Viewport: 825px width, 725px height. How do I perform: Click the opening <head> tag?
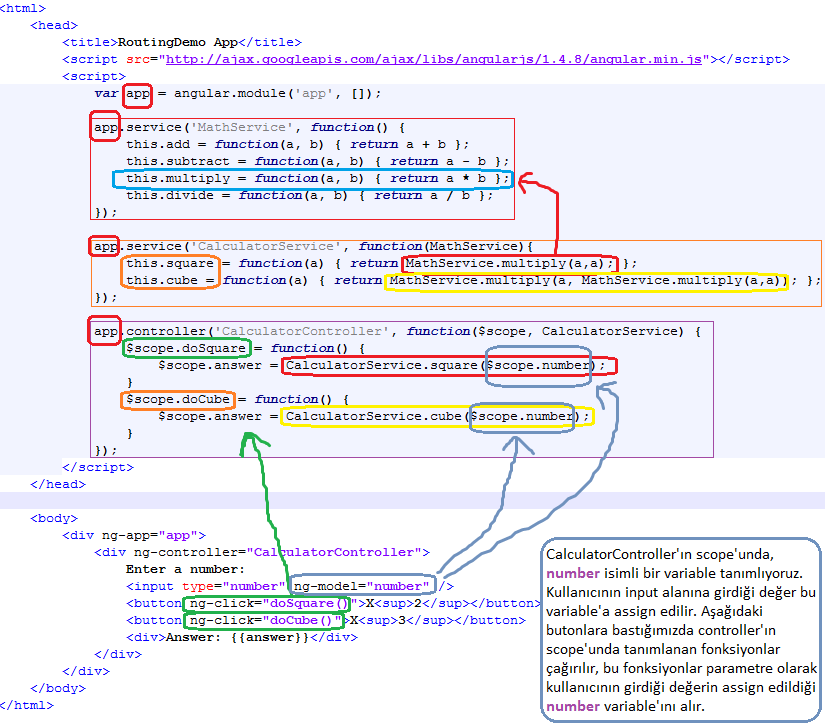pyautogui.click(x=54, y=25)
